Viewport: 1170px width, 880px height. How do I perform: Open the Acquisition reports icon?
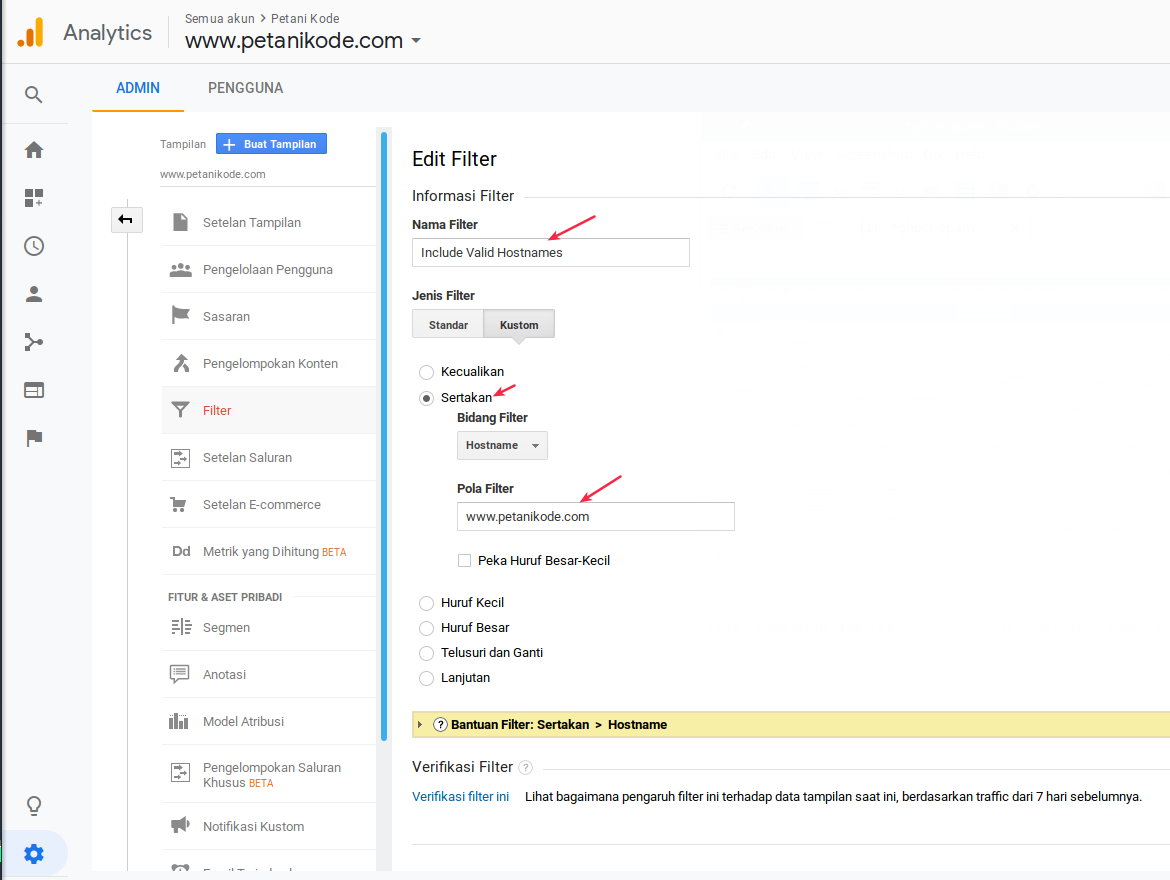point(34,342)
